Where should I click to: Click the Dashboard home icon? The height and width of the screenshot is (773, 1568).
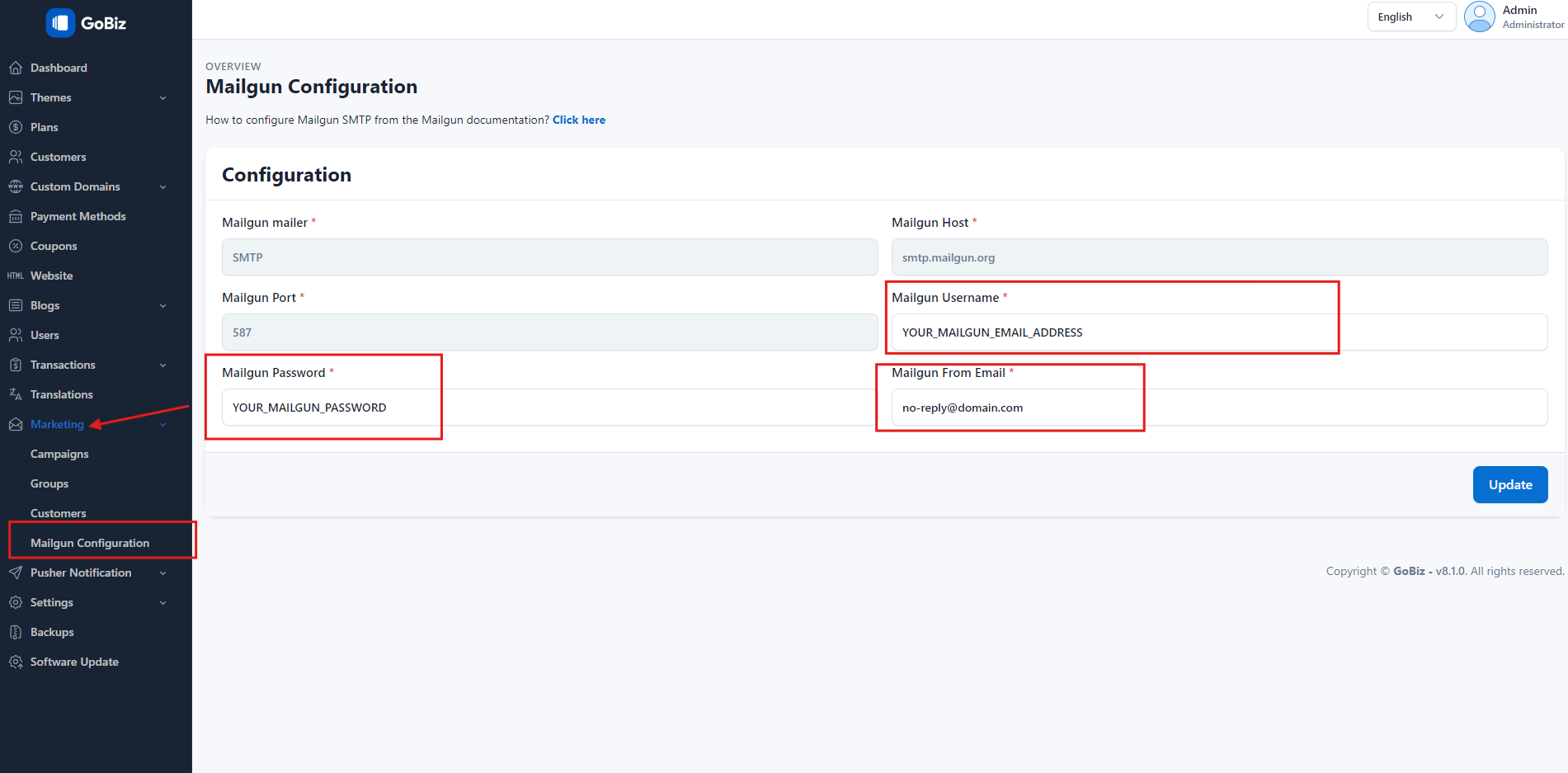[x=16, y=68]
